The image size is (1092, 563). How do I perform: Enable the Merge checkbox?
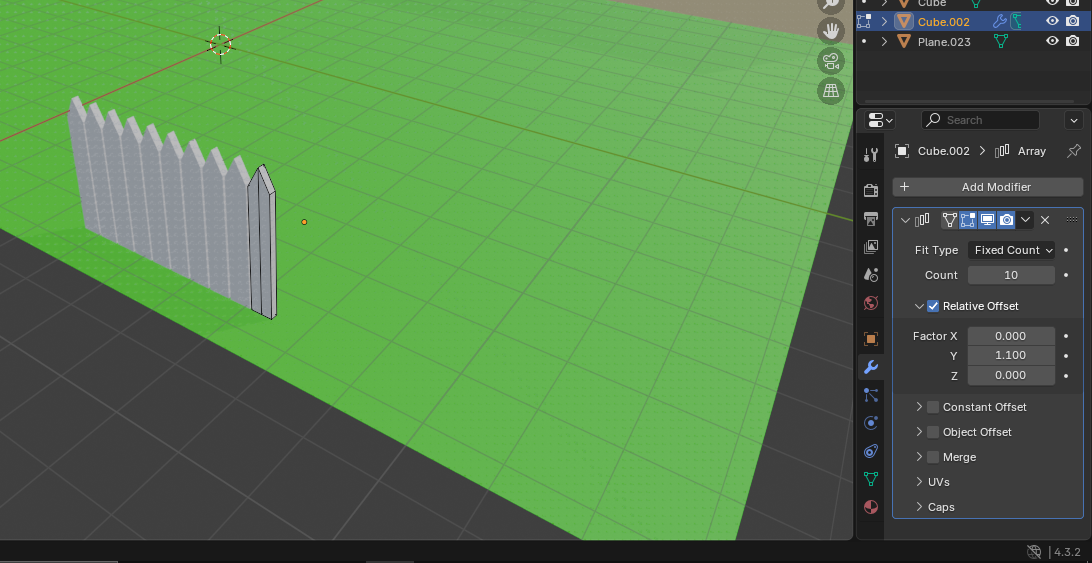click(933, 457)
